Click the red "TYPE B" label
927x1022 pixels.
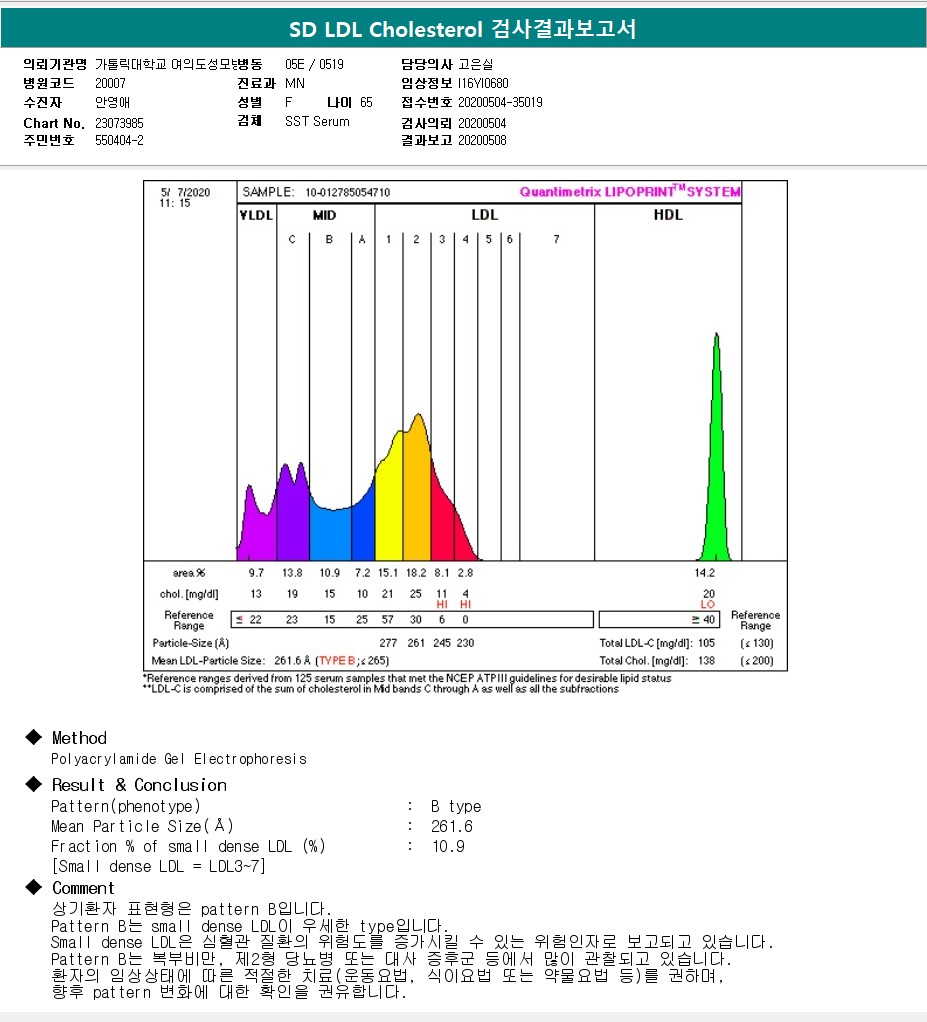(x=336, y=660)
